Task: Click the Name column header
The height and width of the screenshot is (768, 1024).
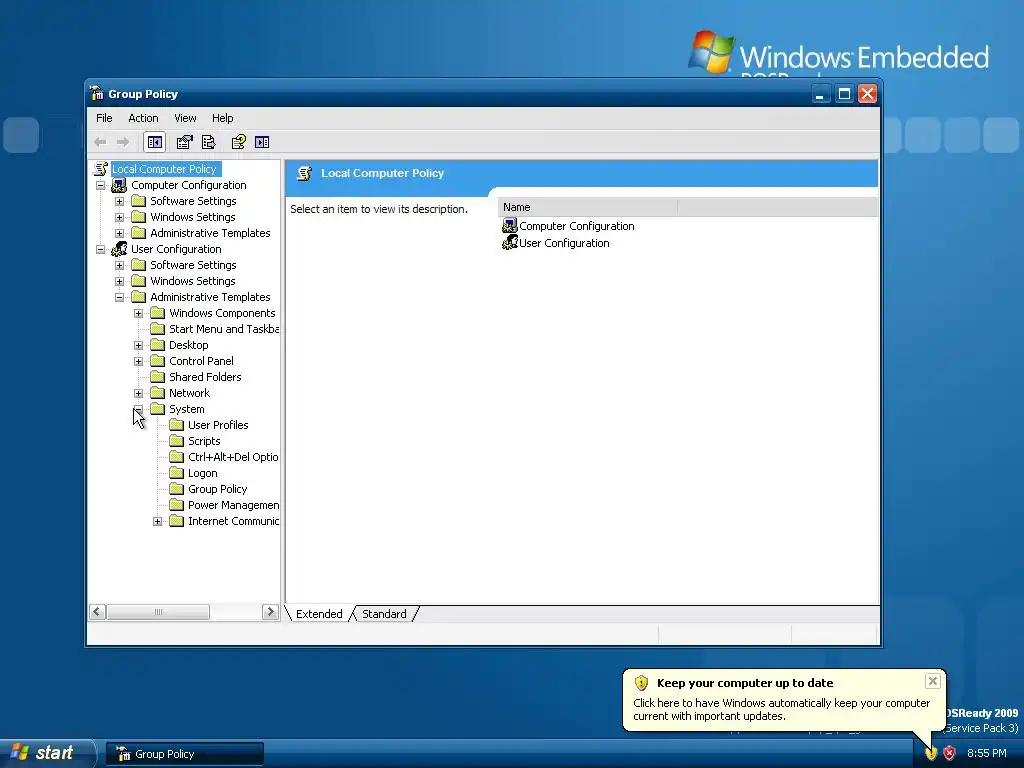Action: [588, 207]
